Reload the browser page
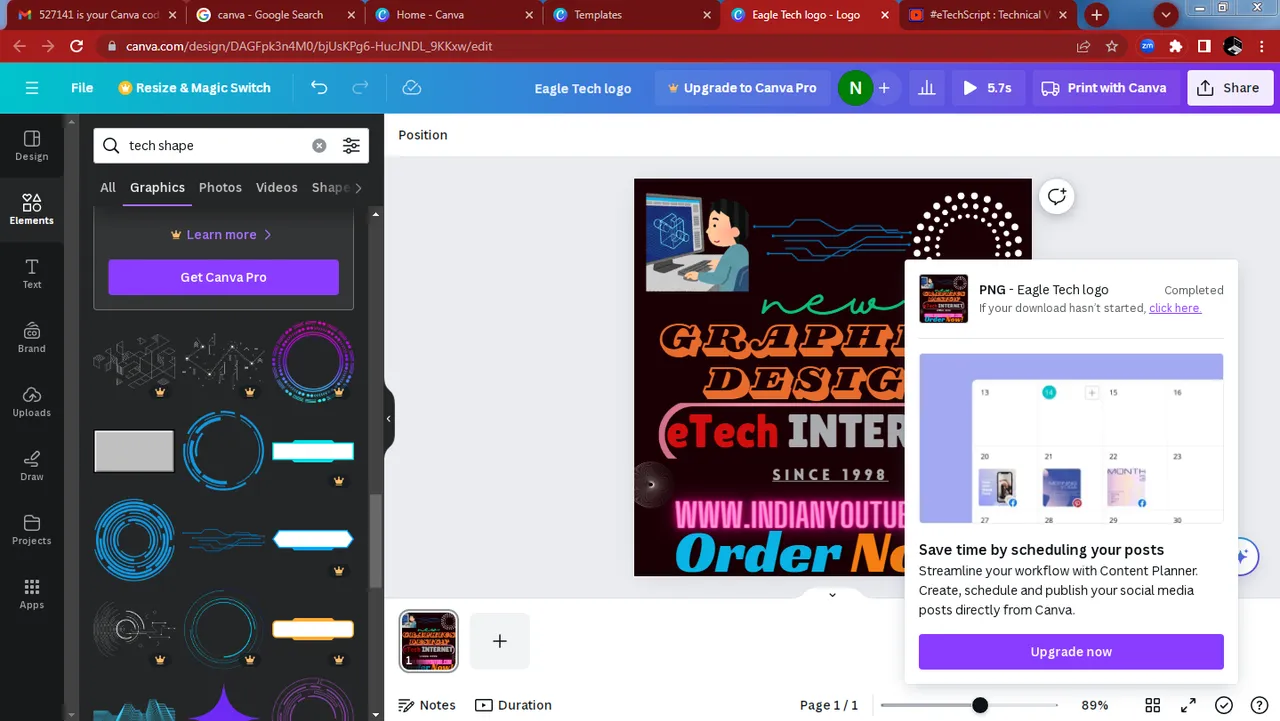The image size is (1280, 721). 76,46
